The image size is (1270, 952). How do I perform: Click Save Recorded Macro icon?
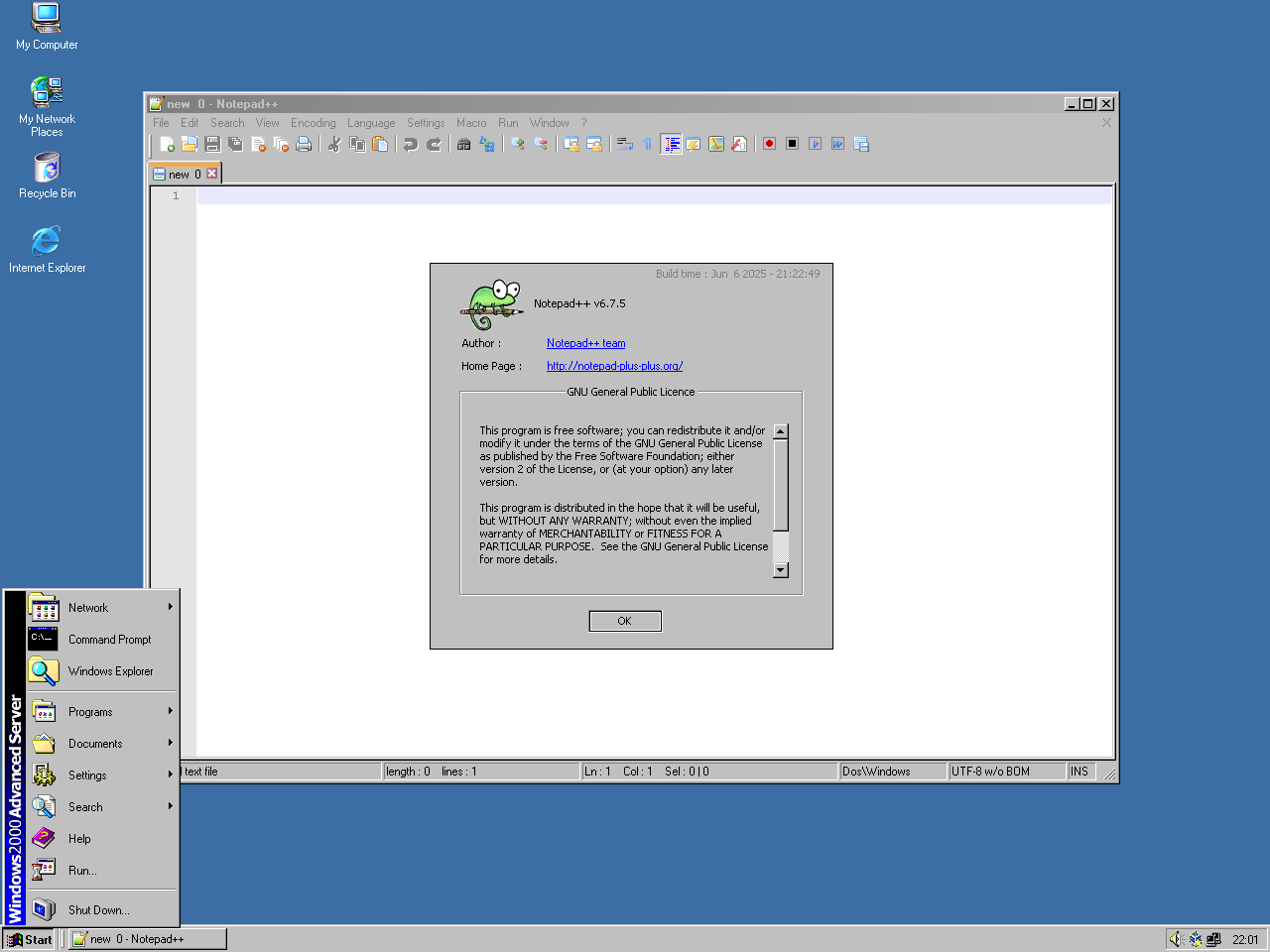860,144
